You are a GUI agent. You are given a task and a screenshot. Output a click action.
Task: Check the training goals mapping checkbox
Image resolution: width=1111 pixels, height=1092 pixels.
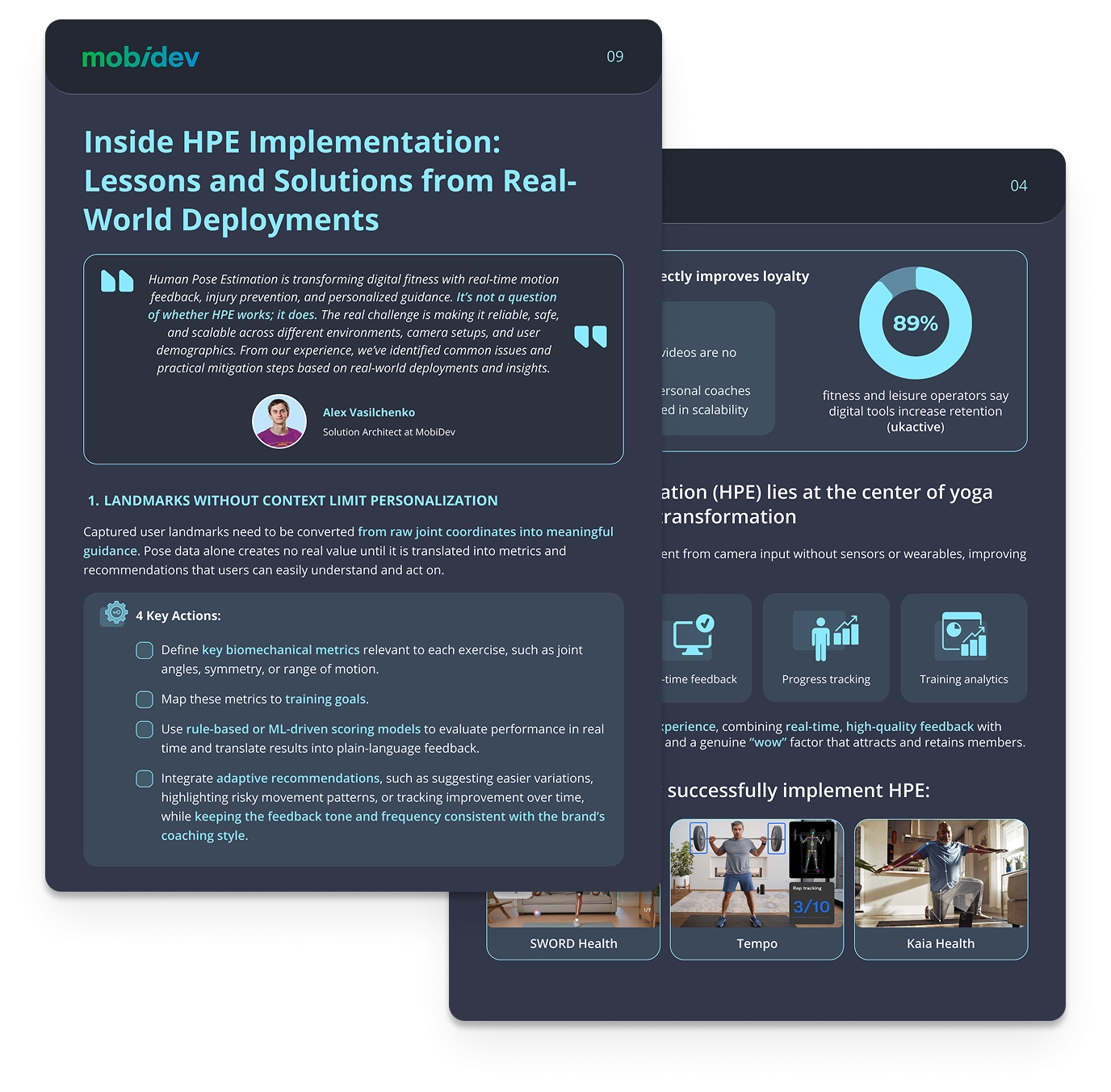[x=145, y=699]
